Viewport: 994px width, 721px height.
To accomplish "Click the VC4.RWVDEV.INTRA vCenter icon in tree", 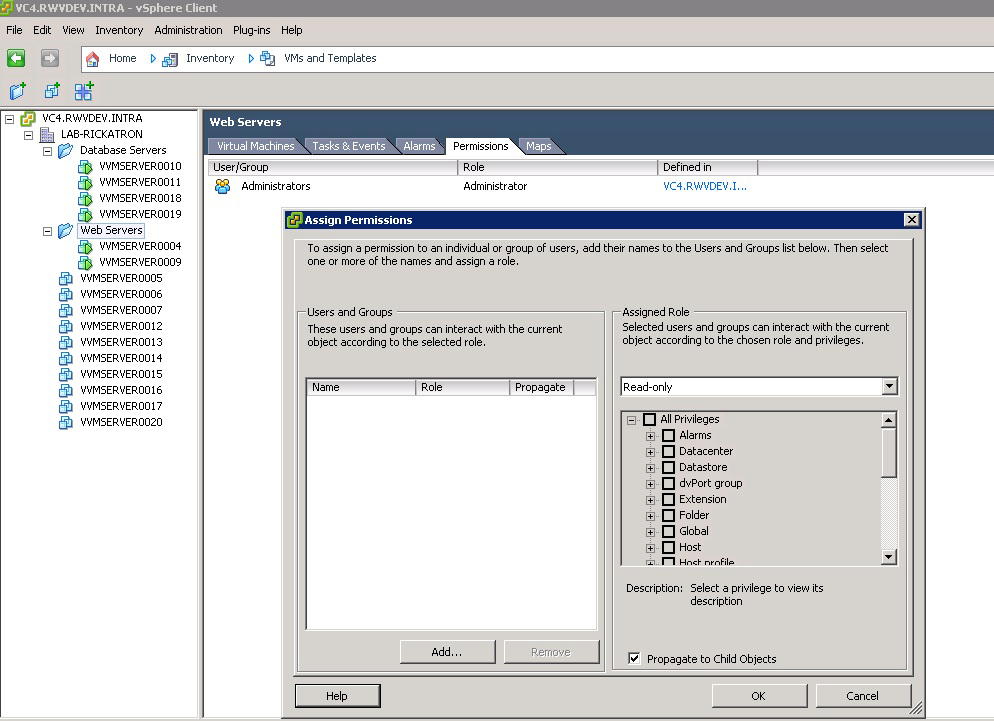I will pyautogui.click(x=28, y=119).
